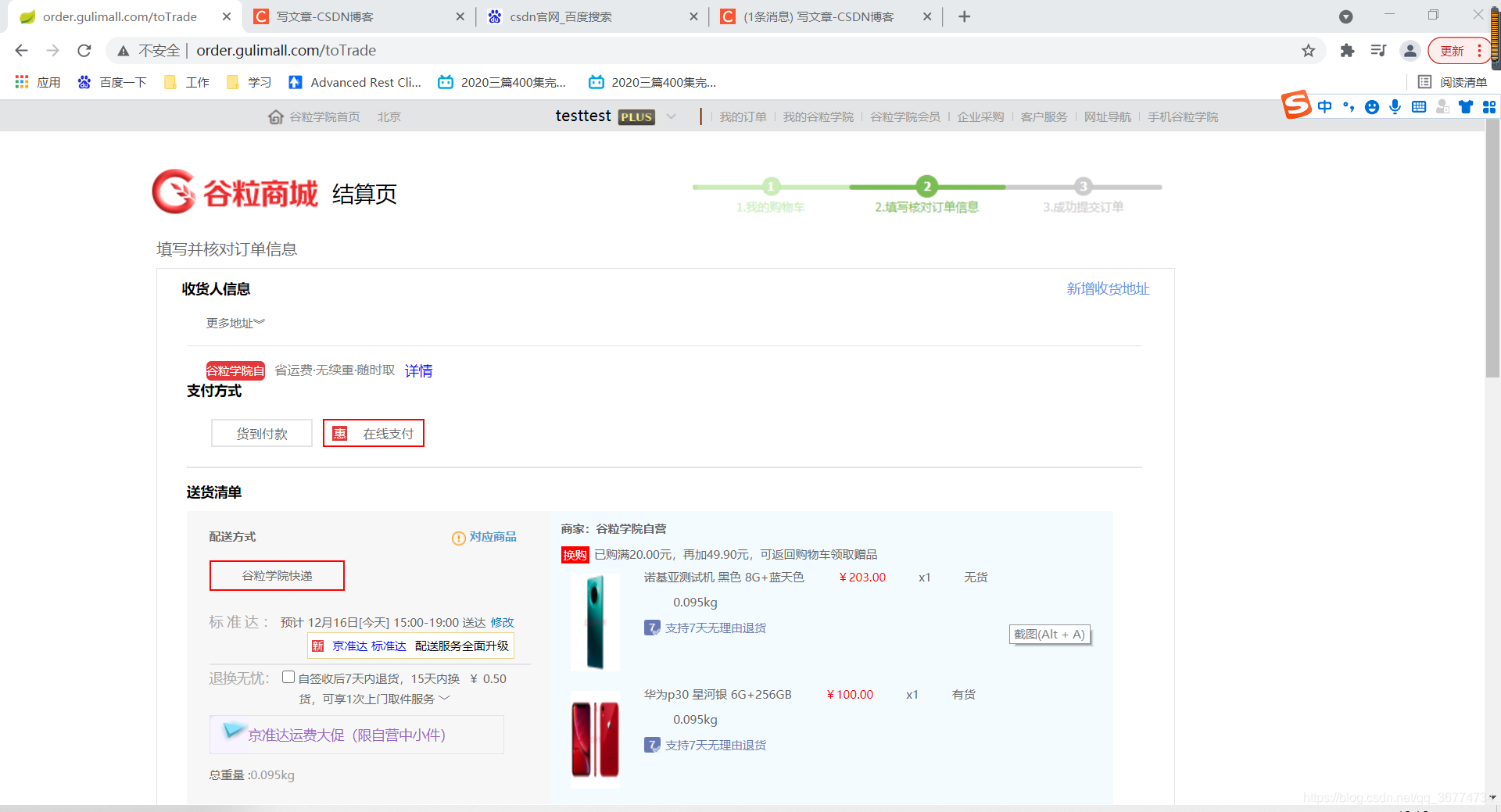The image size is (1501, 812).
Task: Toggle the Sogou 中 Chinese mode icon
Action: click(x=1324, y=107)
